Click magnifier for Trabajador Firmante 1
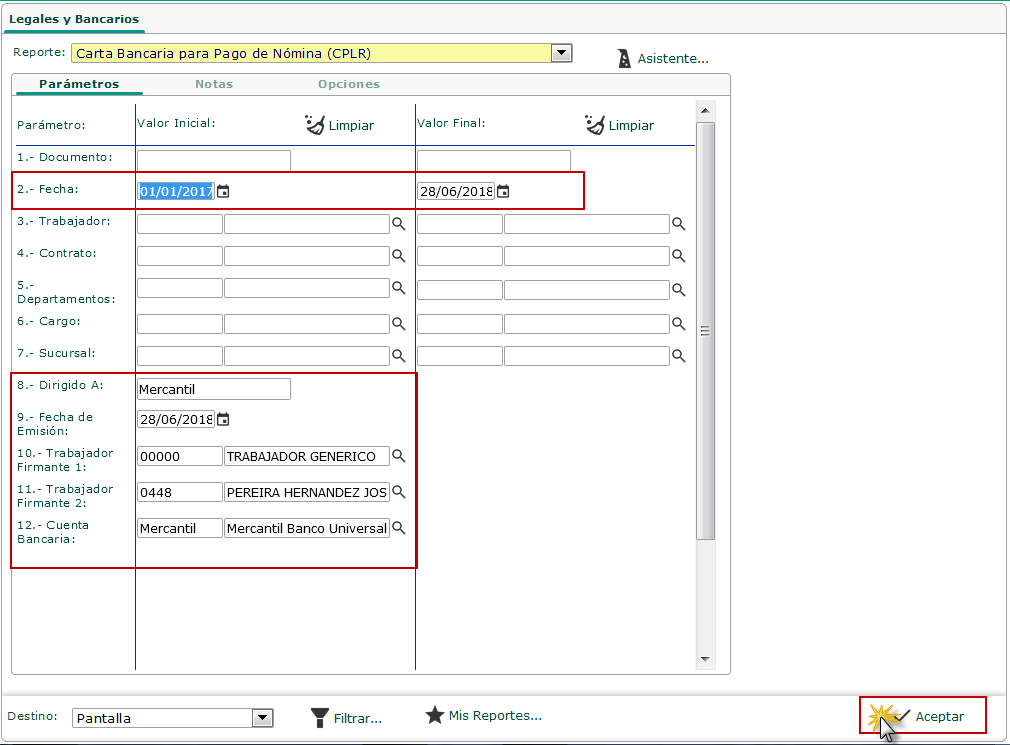The width and height of the screenshot is (1010, 745). [398, 456]
